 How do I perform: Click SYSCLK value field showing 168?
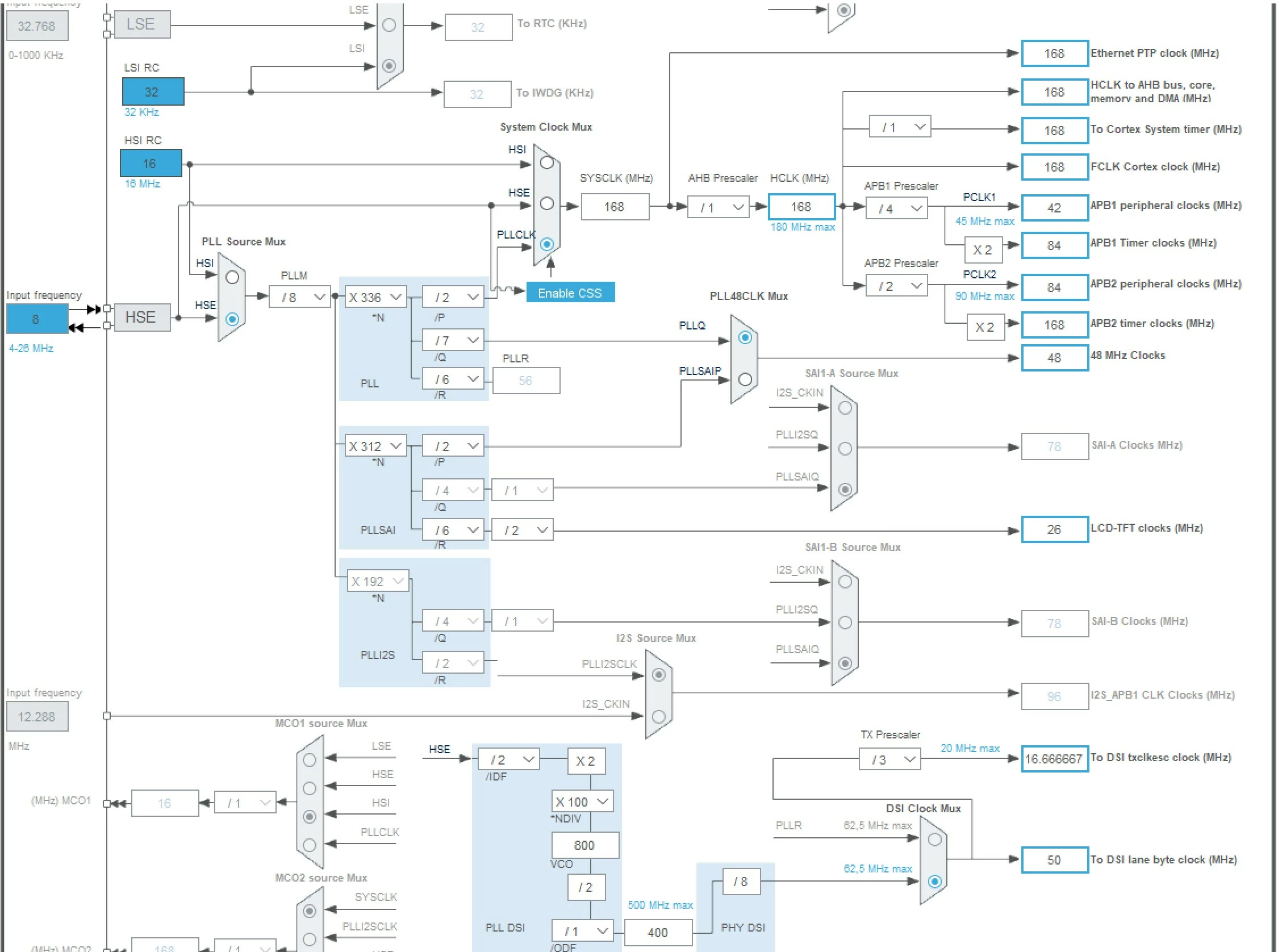coord(615,207)
